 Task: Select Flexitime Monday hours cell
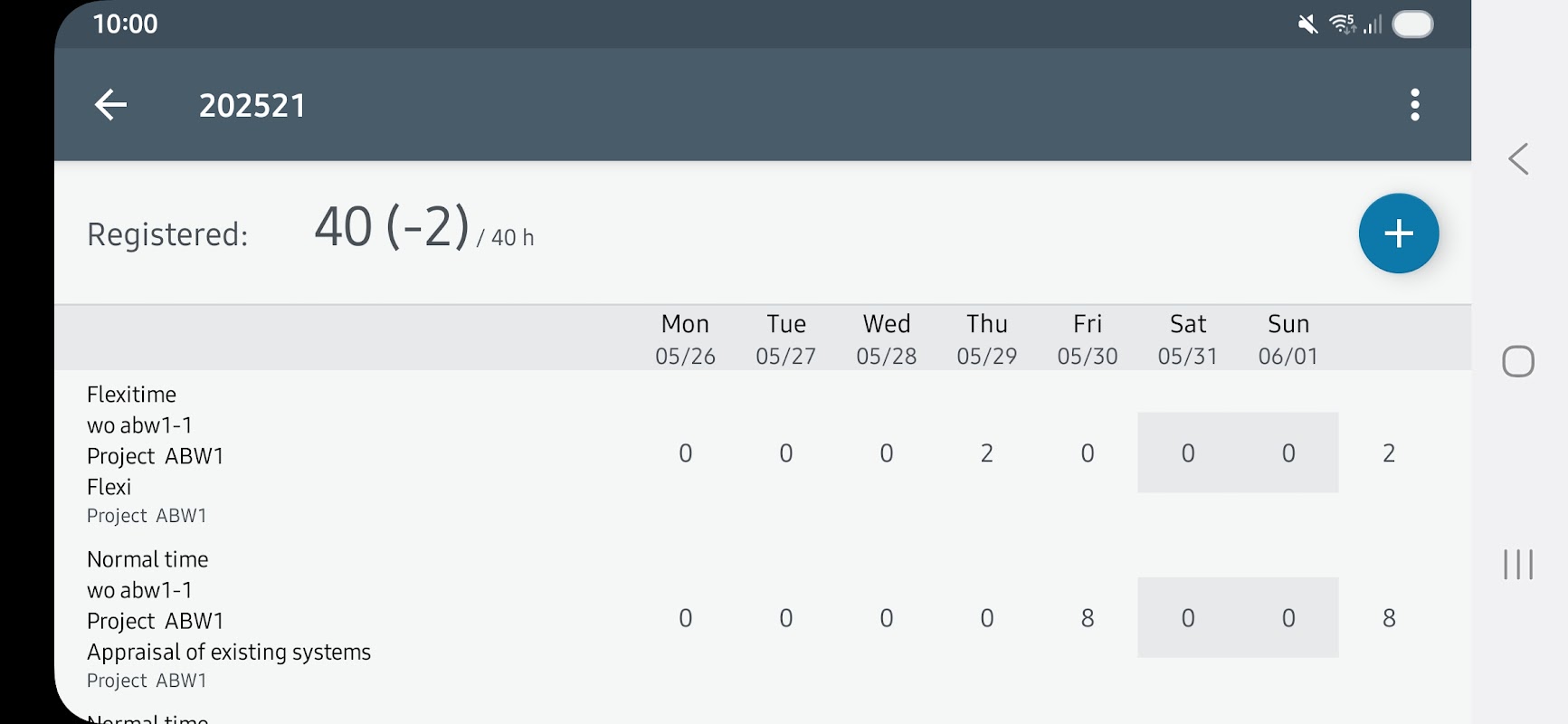(x=686, y=452)
